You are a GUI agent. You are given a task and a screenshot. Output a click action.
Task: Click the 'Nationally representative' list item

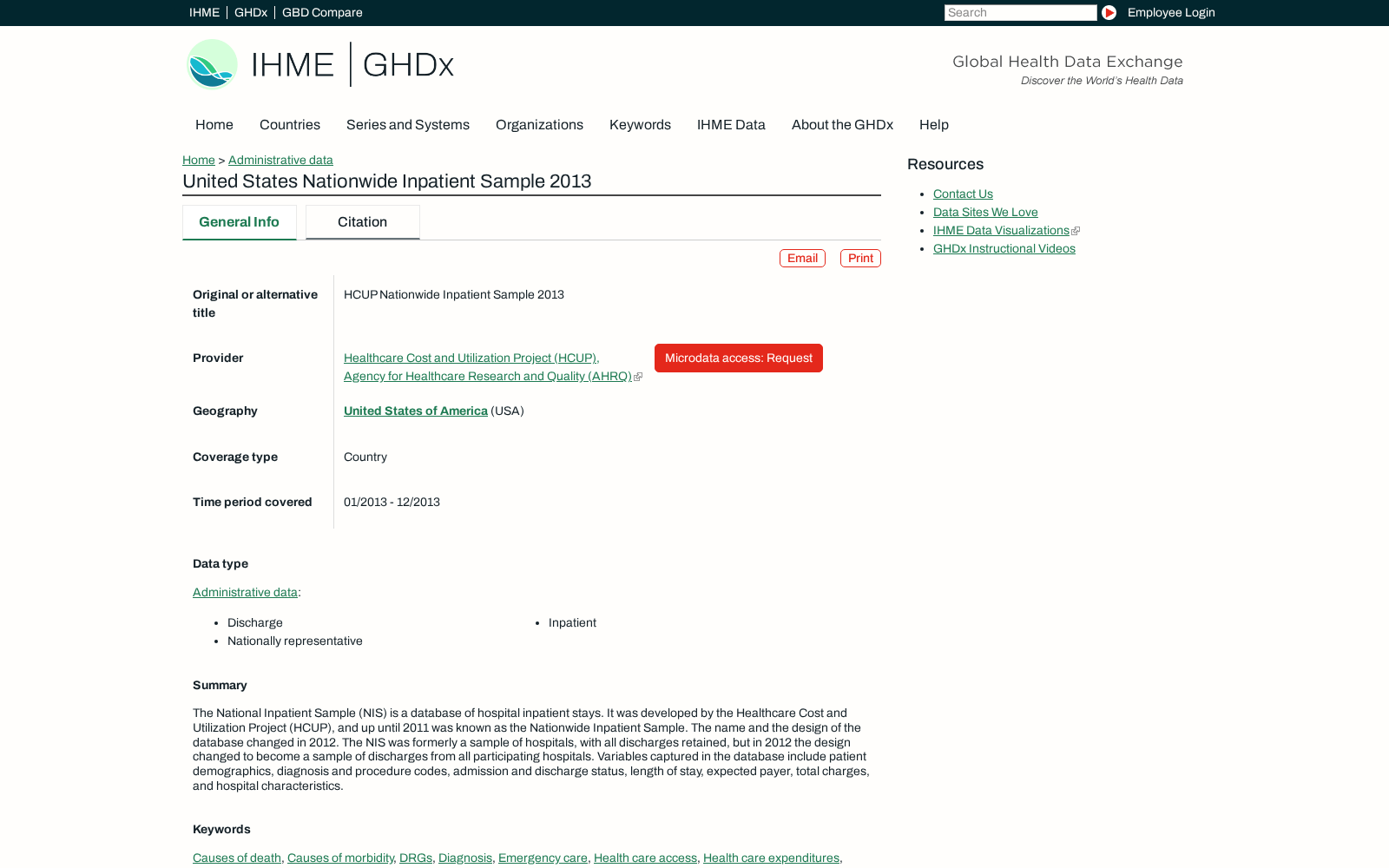(295, 641)
